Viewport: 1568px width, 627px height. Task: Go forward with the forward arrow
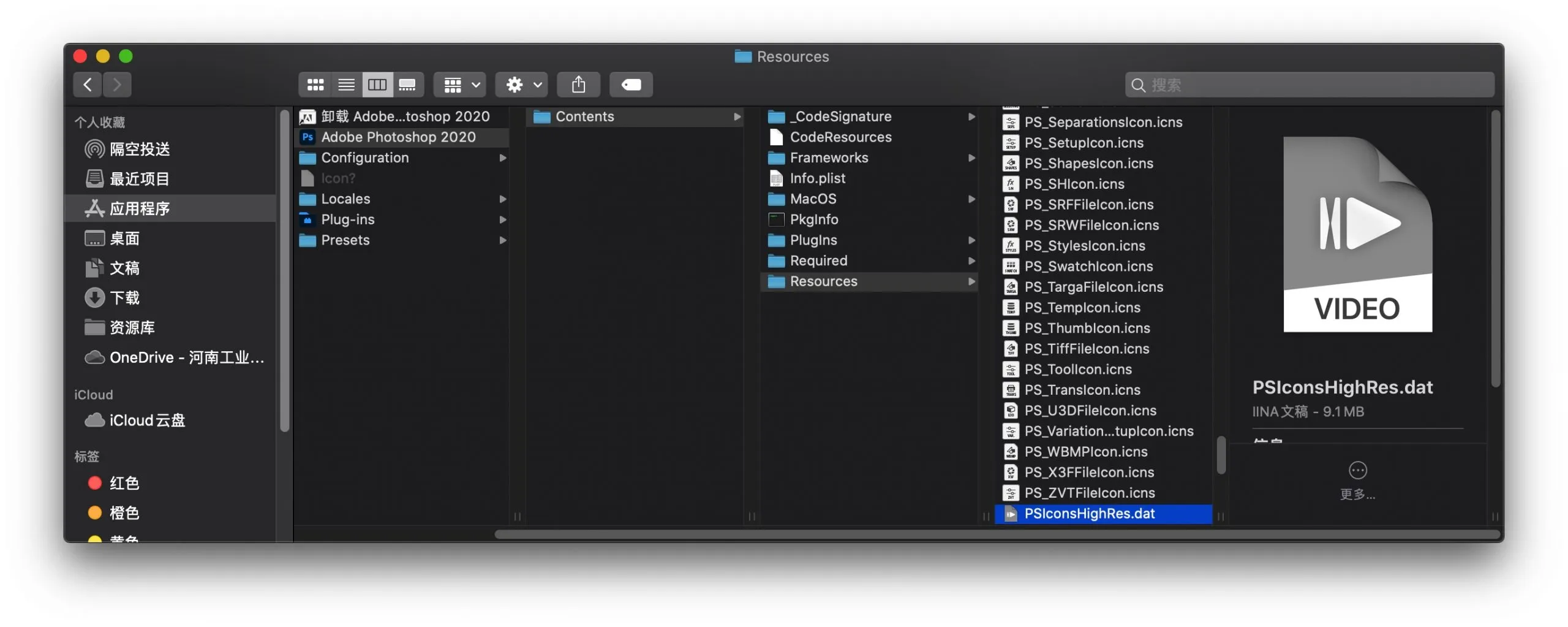pyautogui.click(x=117, y=85)
